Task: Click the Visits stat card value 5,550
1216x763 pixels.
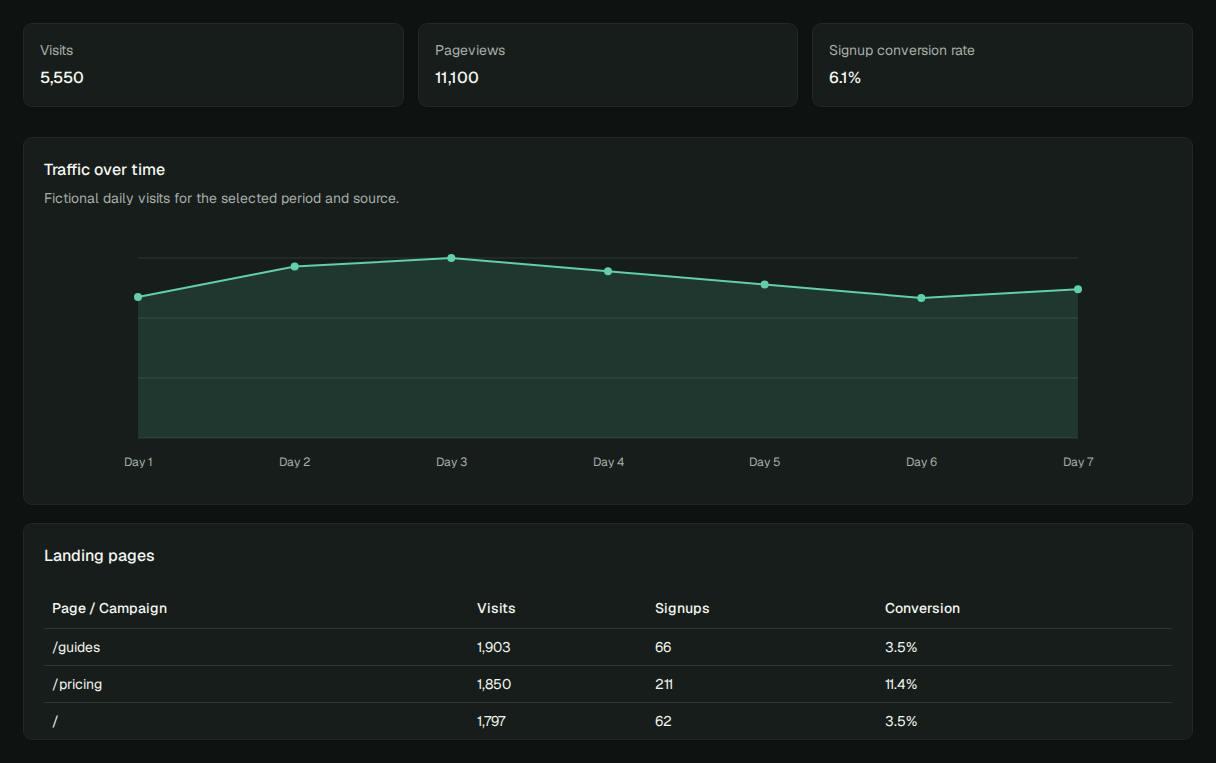Action: (62, 78)
